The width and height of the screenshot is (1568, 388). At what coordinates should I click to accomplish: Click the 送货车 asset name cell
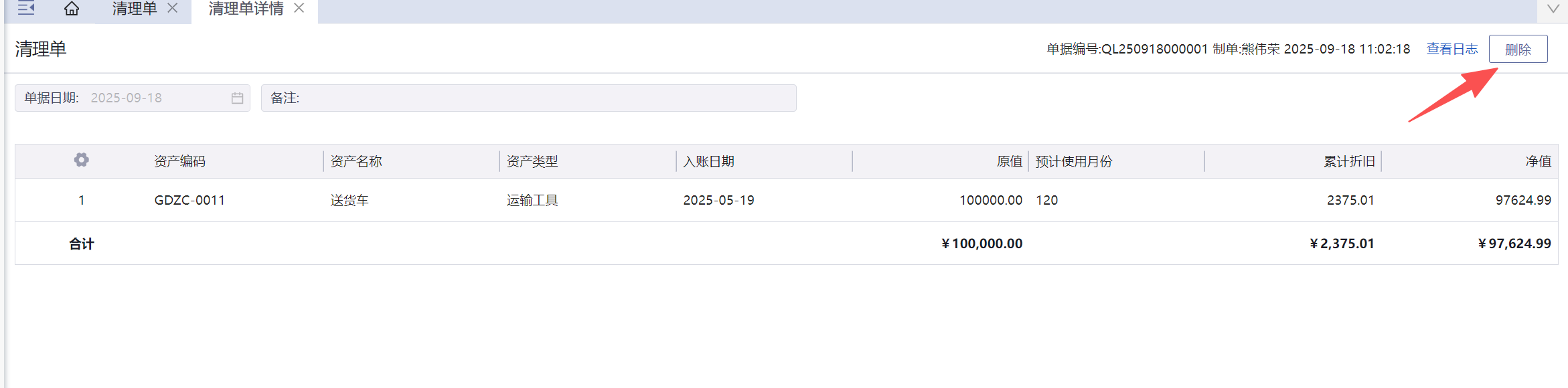pyautogui.click(x=349, y=200)
